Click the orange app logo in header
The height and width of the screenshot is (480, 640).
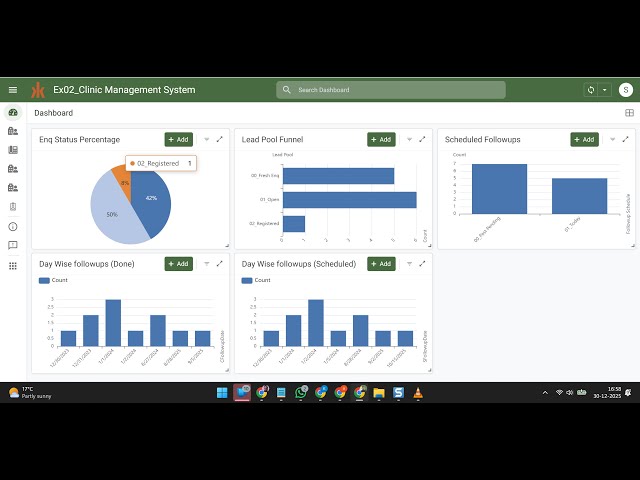tap(38, 90)
